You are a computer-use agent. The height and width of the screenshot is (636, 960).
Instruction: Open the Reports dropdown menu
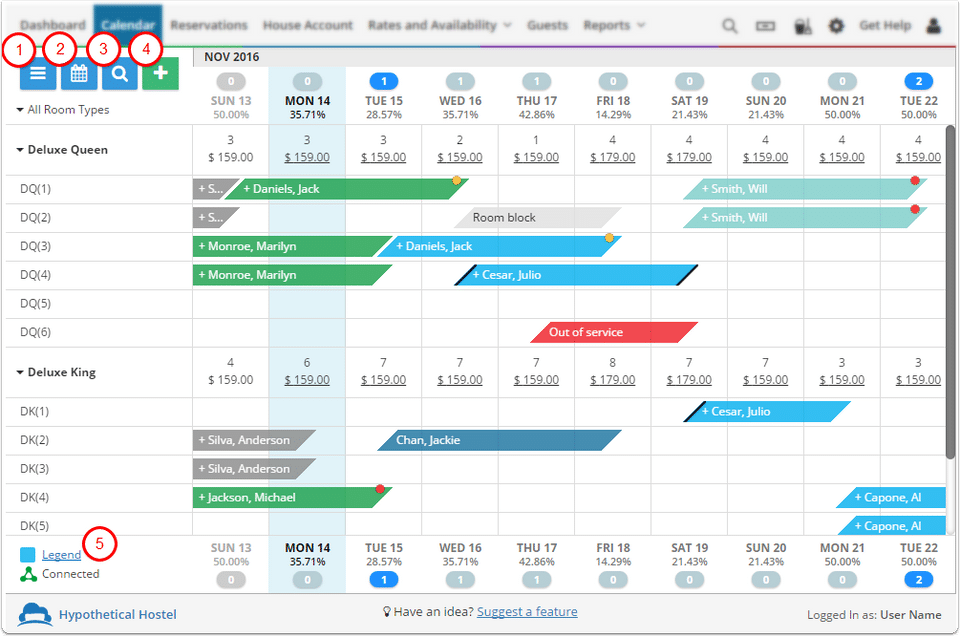614,25
